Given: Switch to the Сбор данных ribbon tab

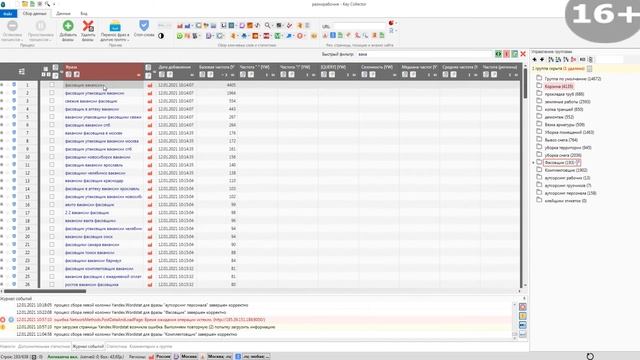Looking at the screenshot, I should click(34, 13).
